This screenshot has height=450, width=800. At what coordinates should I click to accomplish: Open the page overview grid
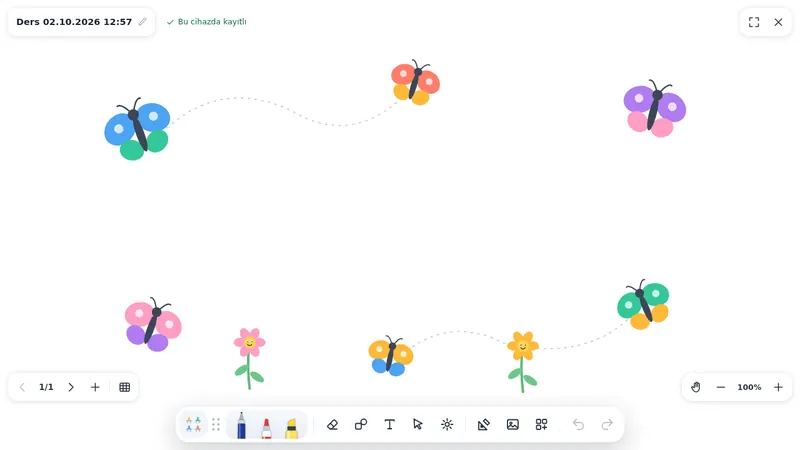[x=124, y=387]
